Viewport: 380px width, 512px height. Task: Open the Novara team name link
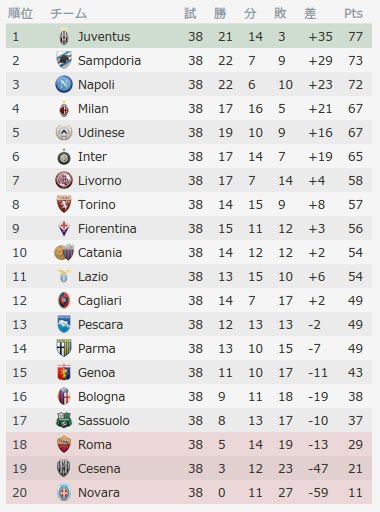pos(99,493)
